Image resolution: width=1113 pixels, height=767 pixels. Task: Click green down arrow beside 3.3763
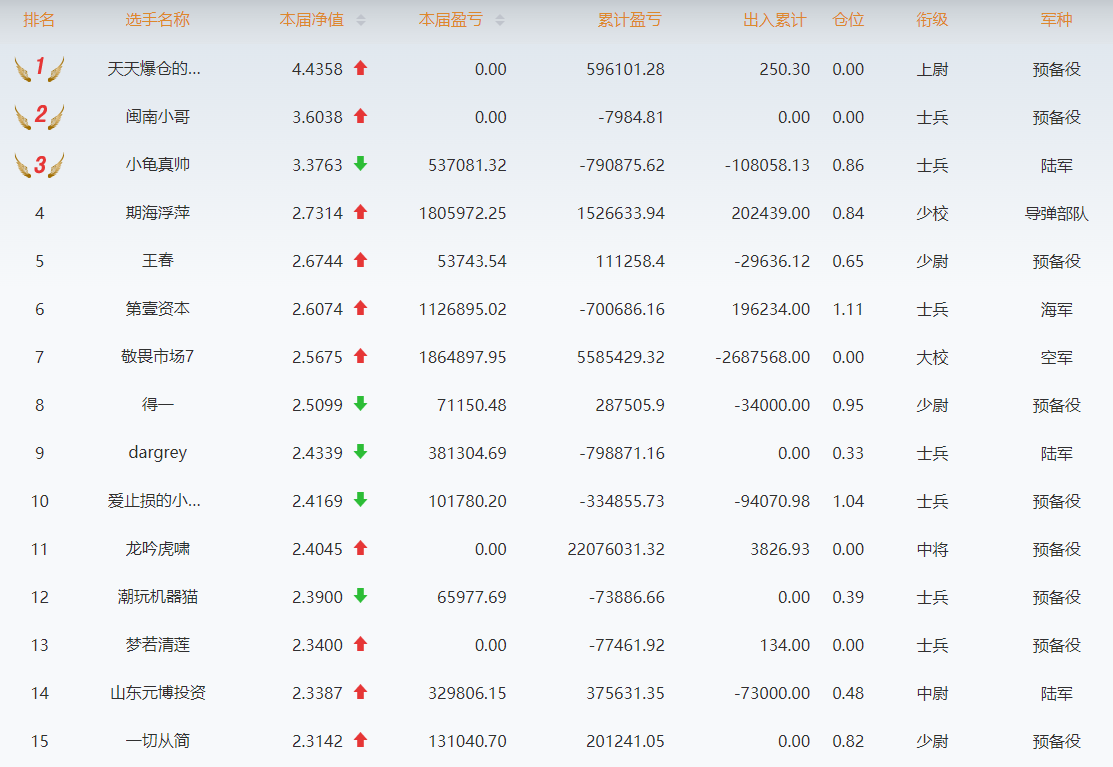coord(361,164)
